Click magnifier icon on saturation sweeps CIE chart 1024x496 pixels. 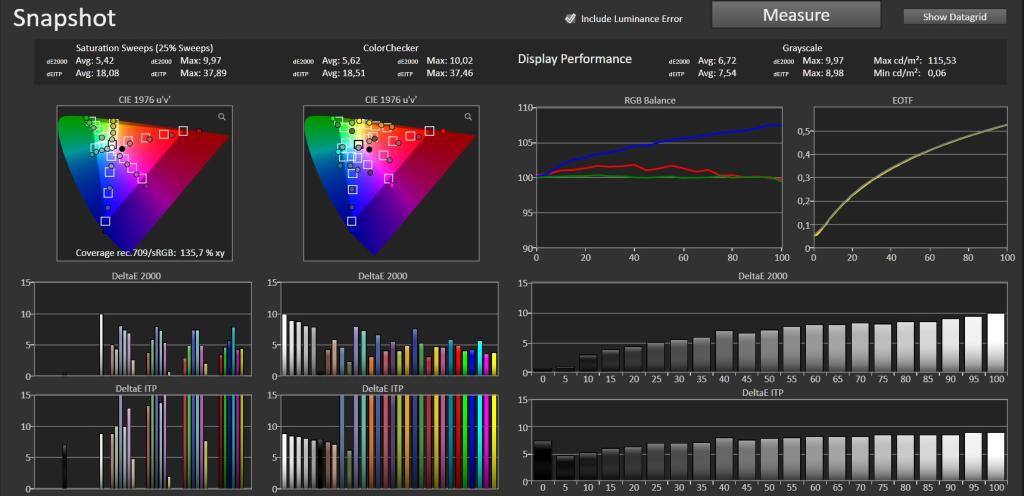pos(222,117)
